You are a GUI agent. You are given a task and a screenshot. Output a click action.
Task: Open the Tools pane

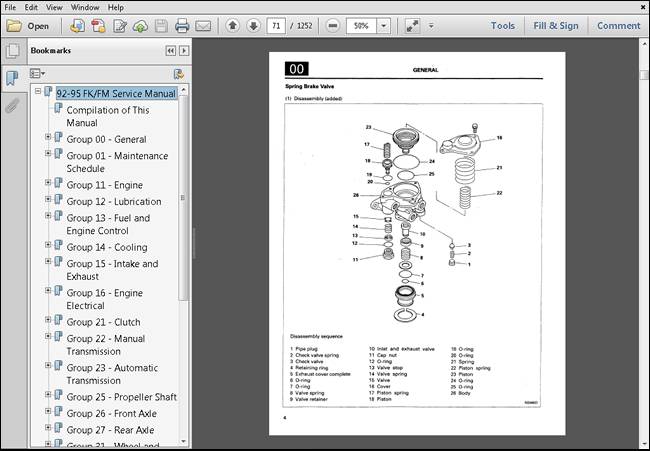pyautogui.click(x=503, y=26)
